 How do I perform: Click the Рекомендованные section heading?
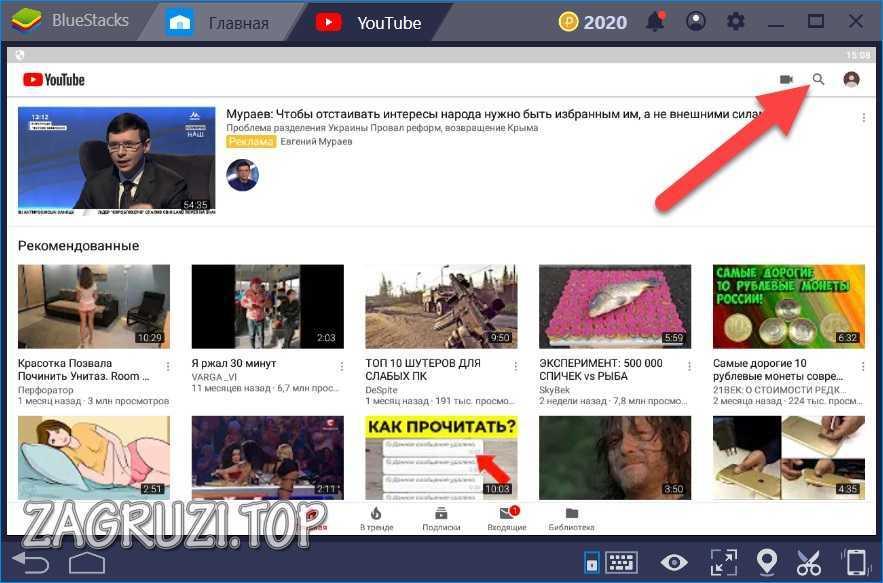tap(78, 246)
